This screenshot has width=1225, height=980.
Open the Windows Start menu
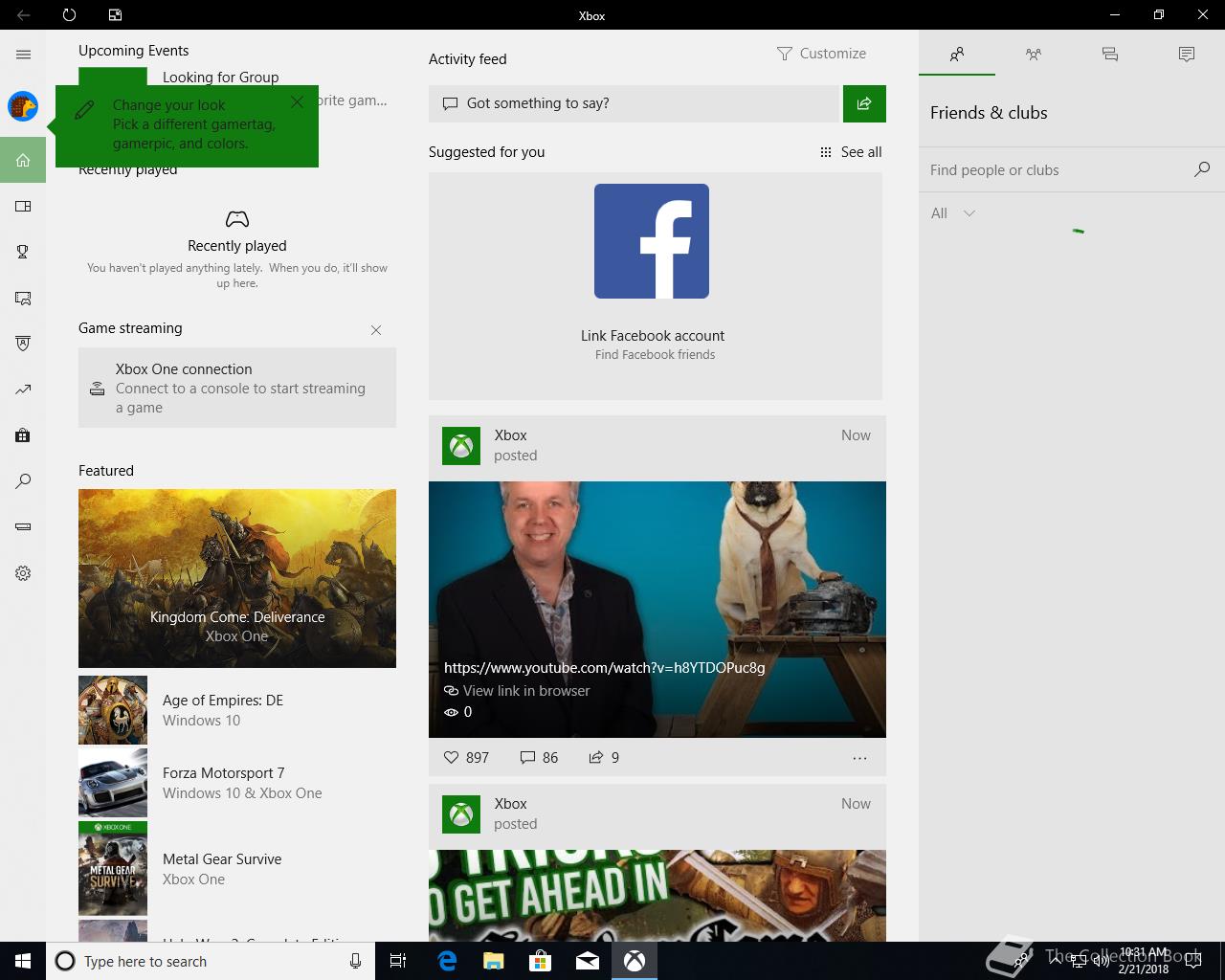pos(23,961)
